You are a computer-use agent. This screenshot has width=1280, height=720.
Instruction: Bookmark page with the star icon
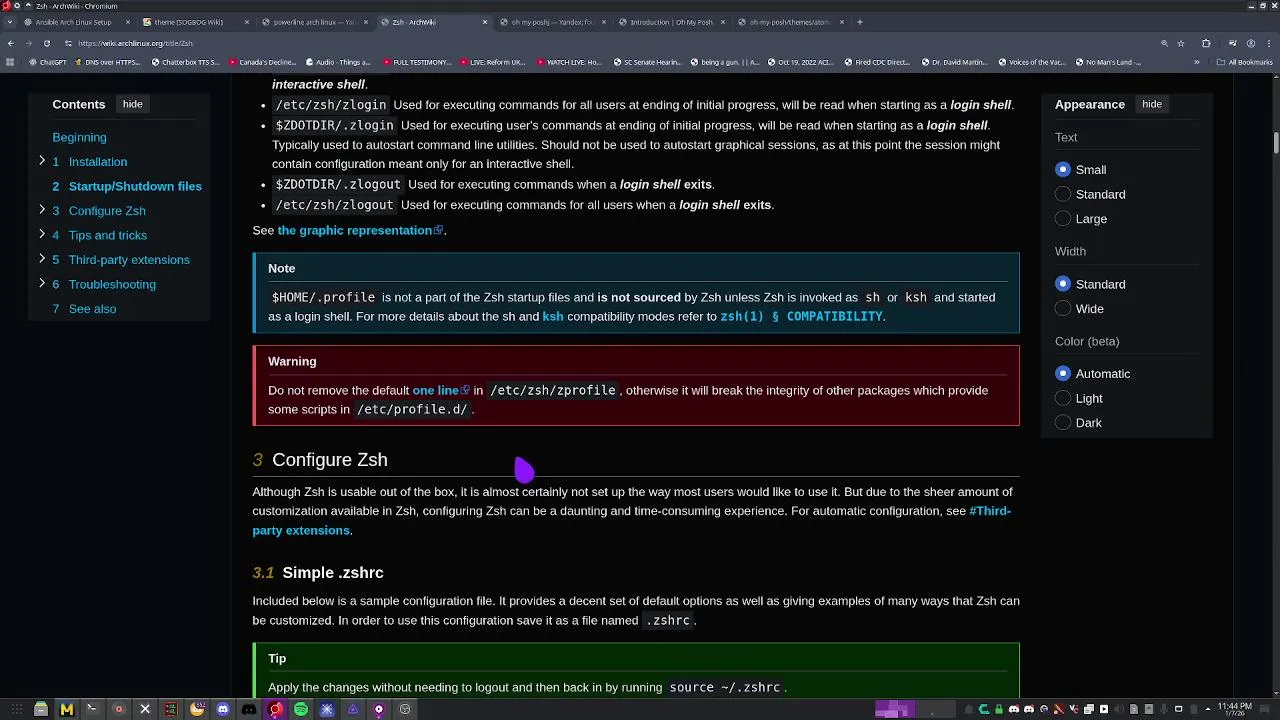[1181, 43]
